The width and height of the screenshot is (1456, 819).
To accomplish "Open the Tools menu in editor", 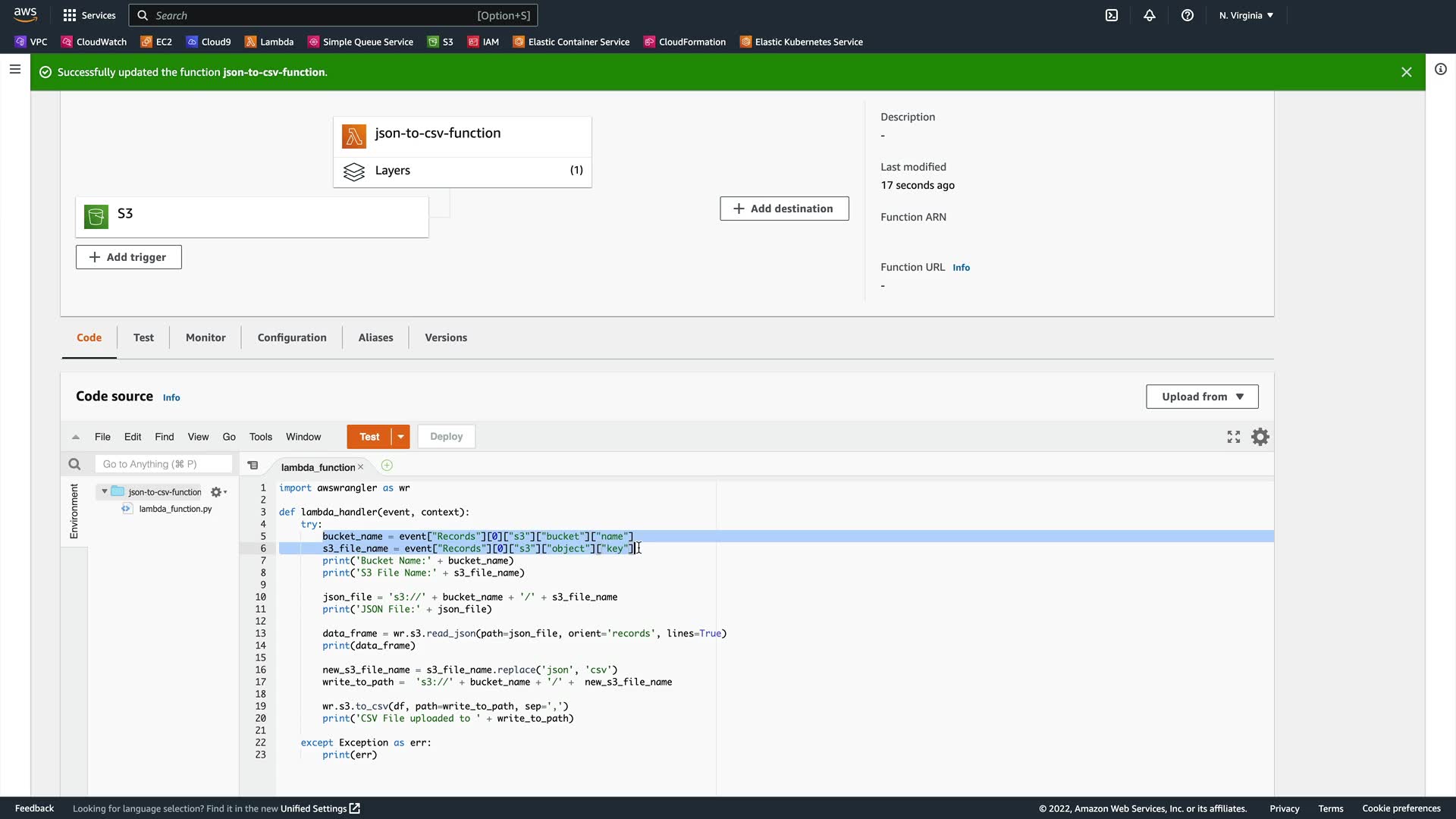I will coord(260,437).
